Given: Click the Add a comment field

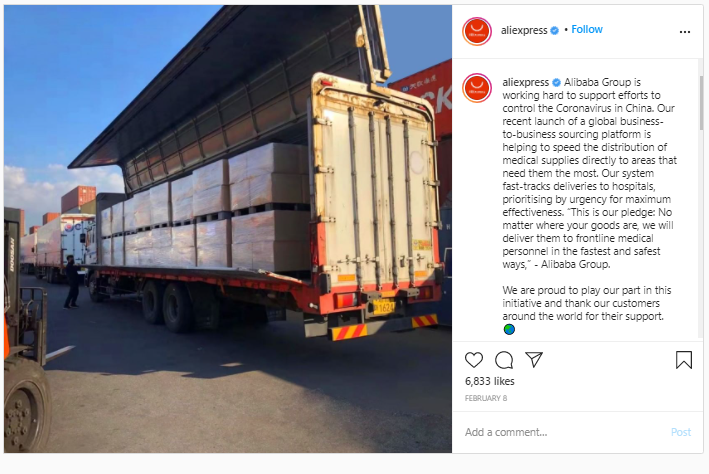Looking at the screenshot, I should click(x=565, y=432).
